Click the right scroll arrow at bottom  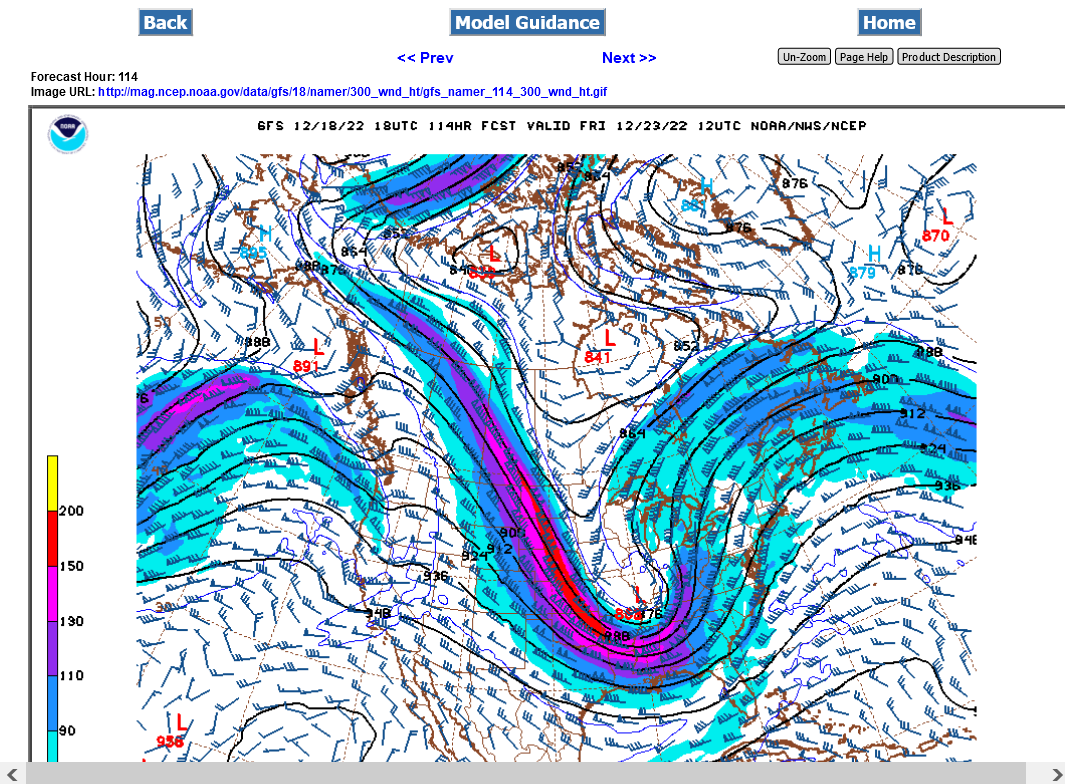point(1055,774)
